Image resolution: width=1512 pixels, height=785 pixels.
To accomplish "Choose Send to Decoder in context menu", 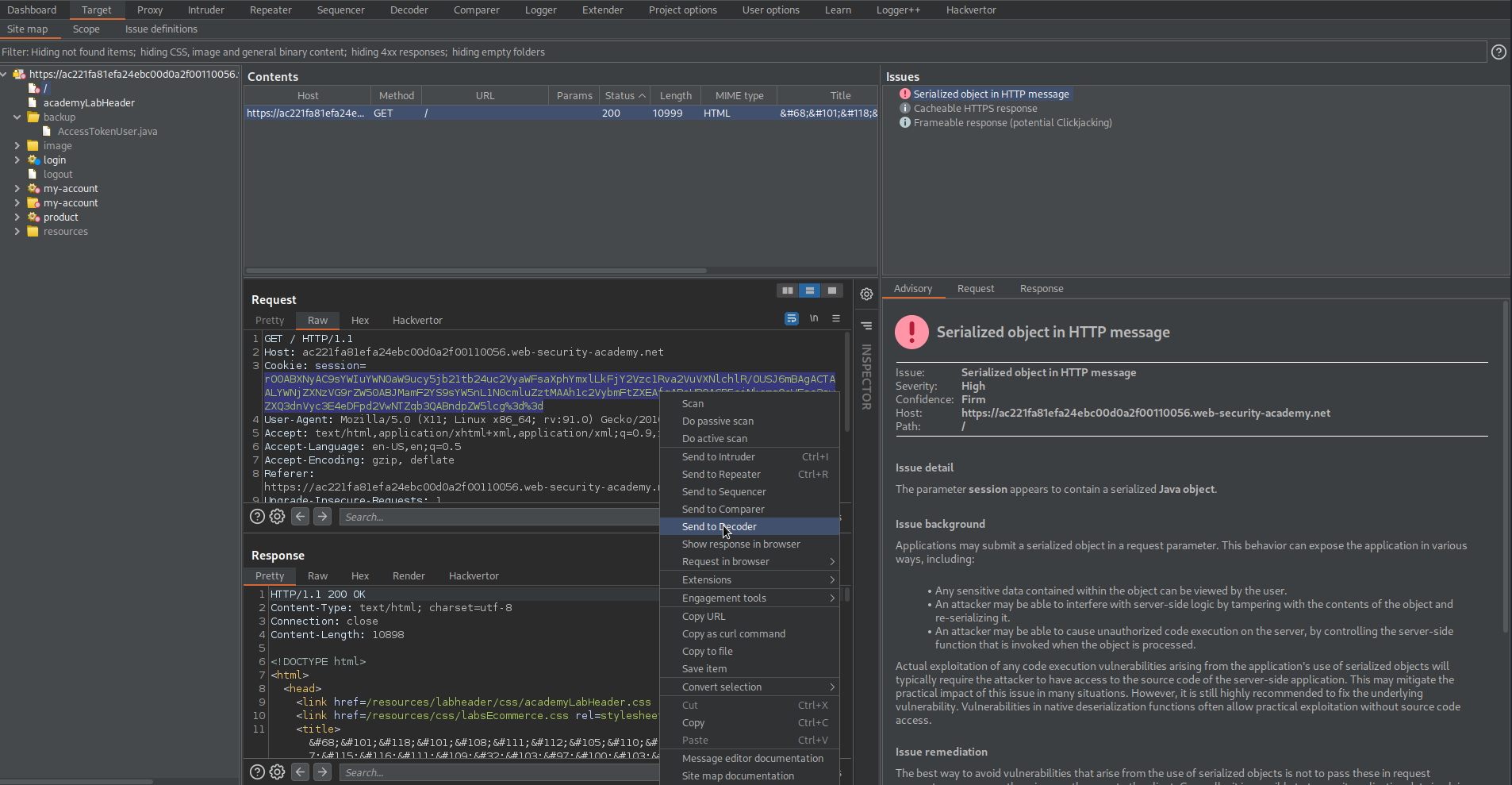I will coord(750,527).
